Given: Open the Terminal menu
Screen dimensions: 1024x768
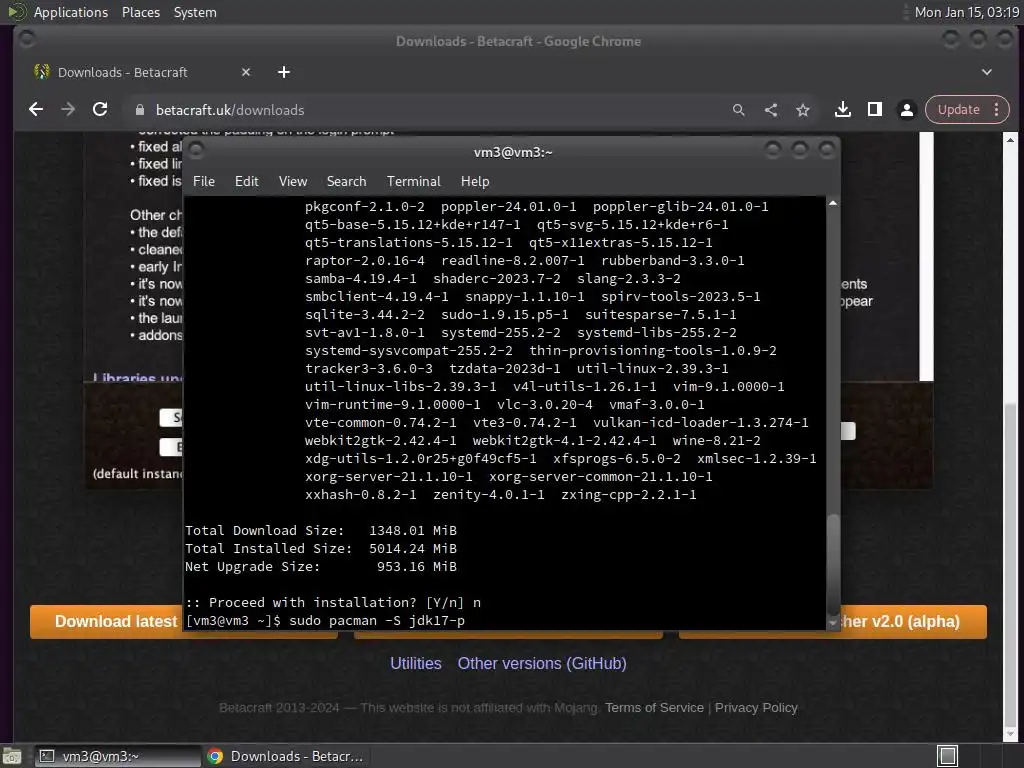Looking at the screenshot, I should pos(413,182).
